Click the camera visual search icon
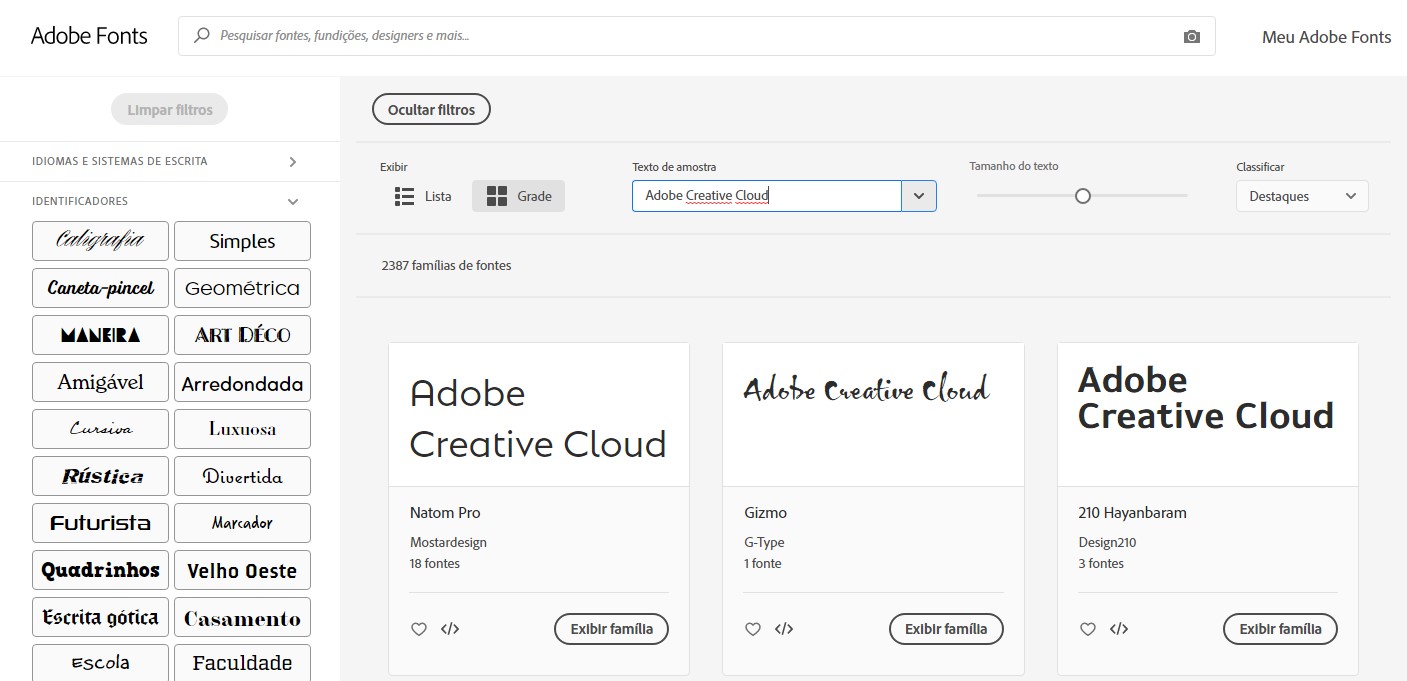 (x=1191, y=36)
